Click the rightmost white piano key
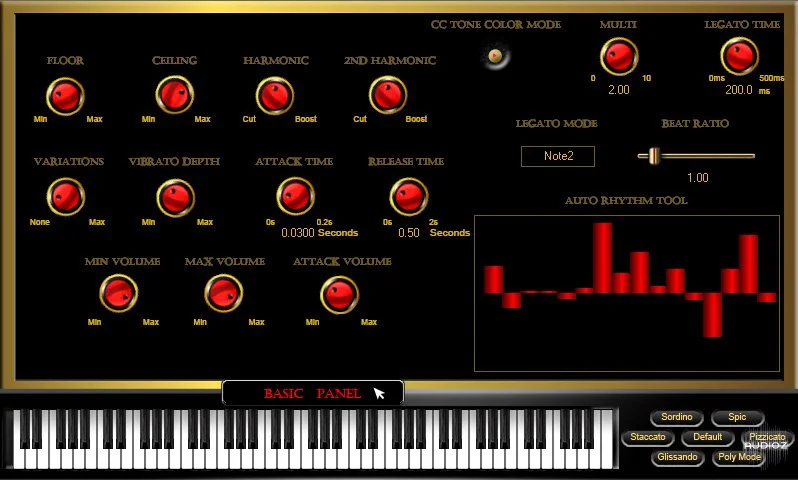 [x=606, y=440]
